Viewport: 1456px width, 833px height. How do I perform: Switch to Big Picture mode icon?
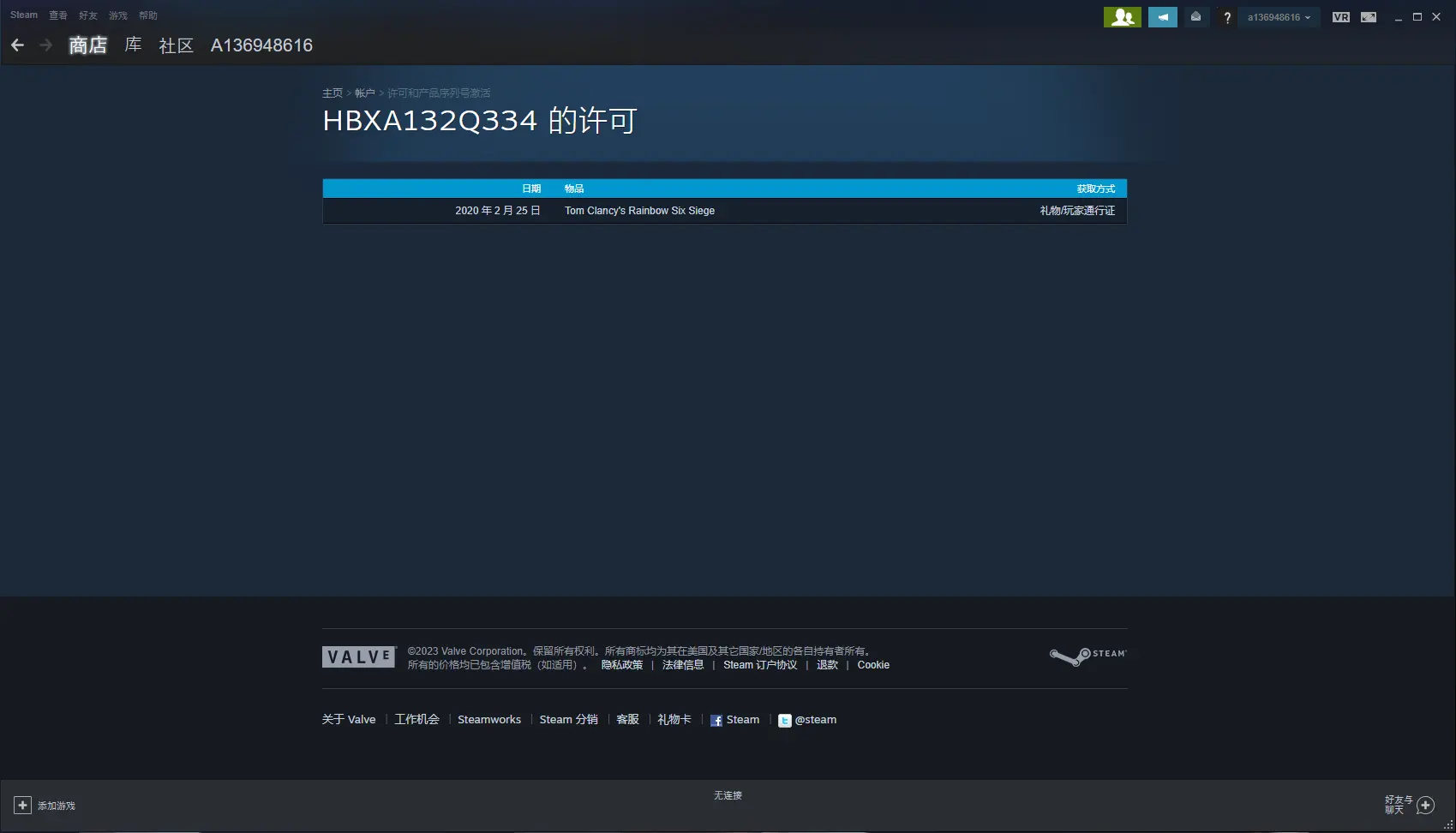point(1369,17)
